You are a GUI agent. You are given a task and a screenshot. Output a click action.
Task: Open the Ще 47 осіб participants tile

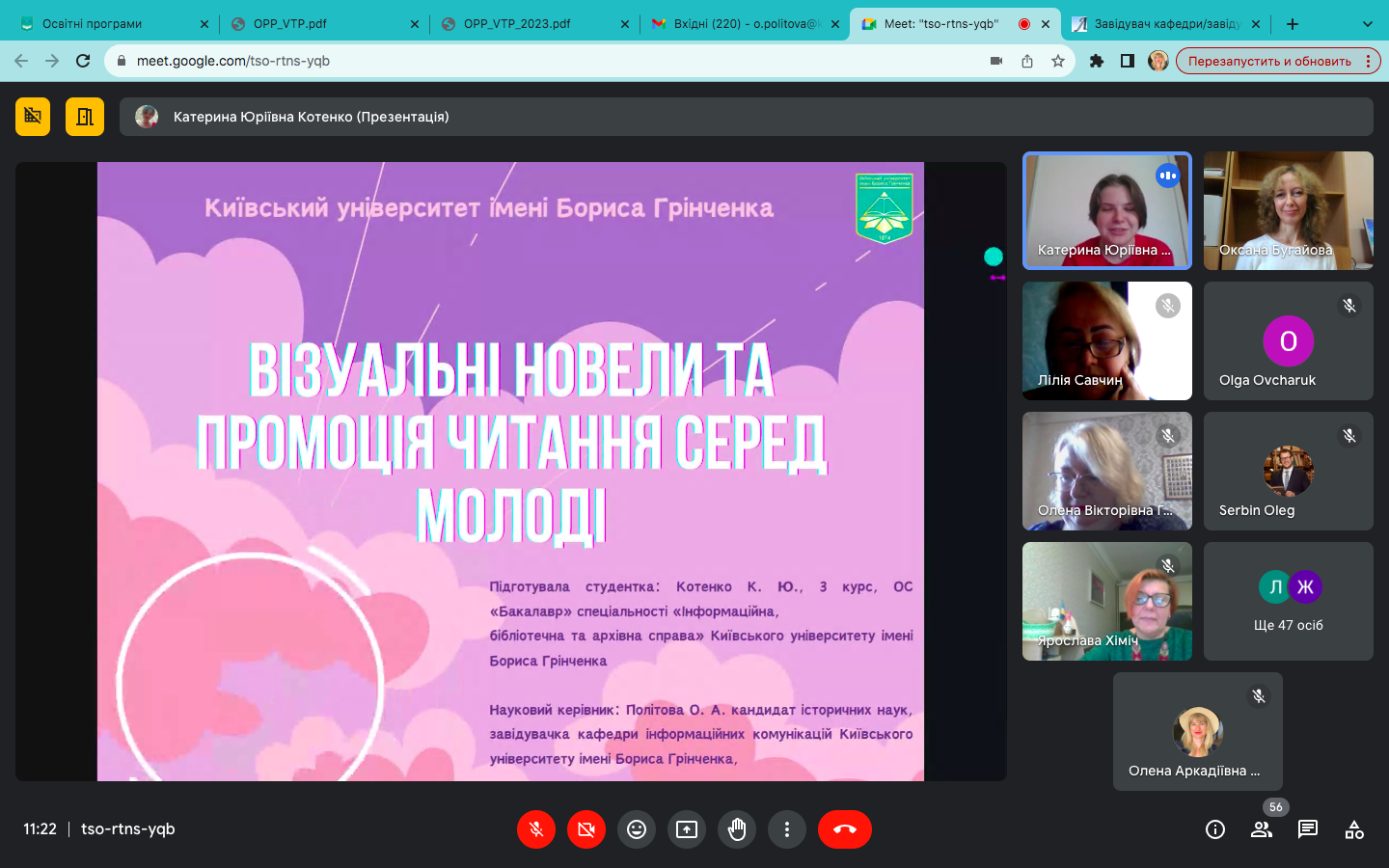(1288, 601)
